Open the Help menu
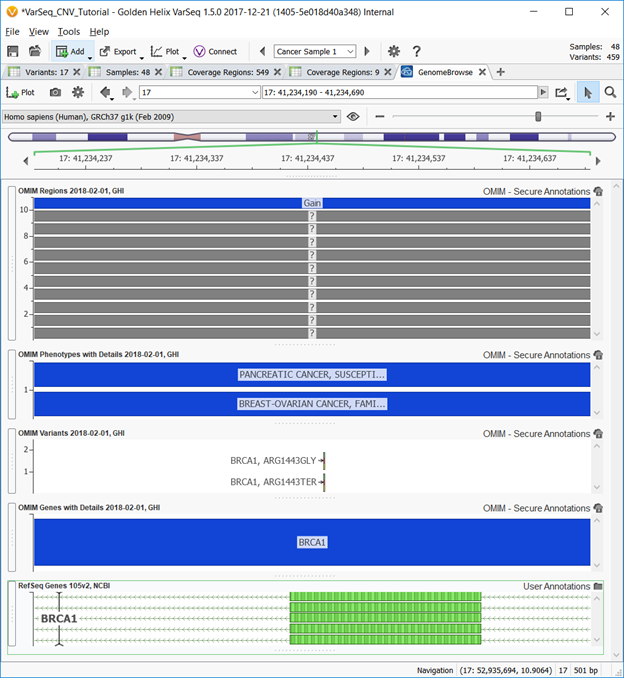Screen dimensions: 624x678 point(99,32)
